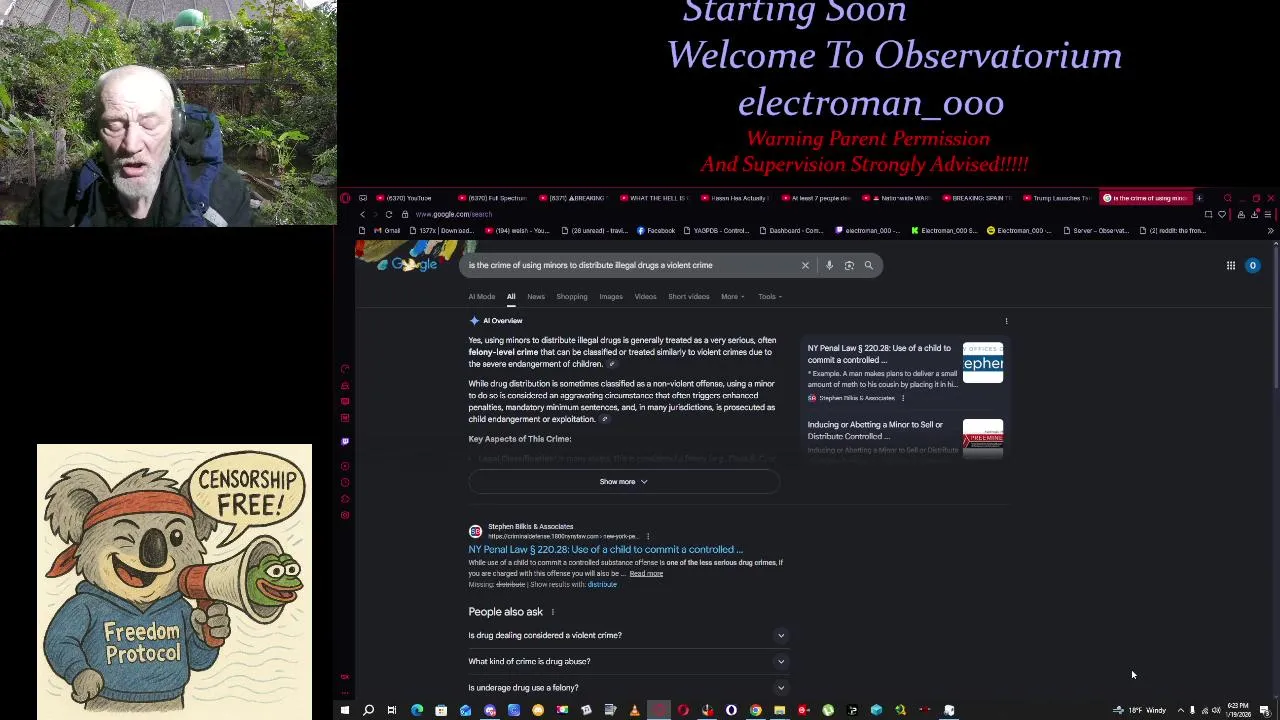Click source thumbnail beside NY Penal Law card

point(983,363)
